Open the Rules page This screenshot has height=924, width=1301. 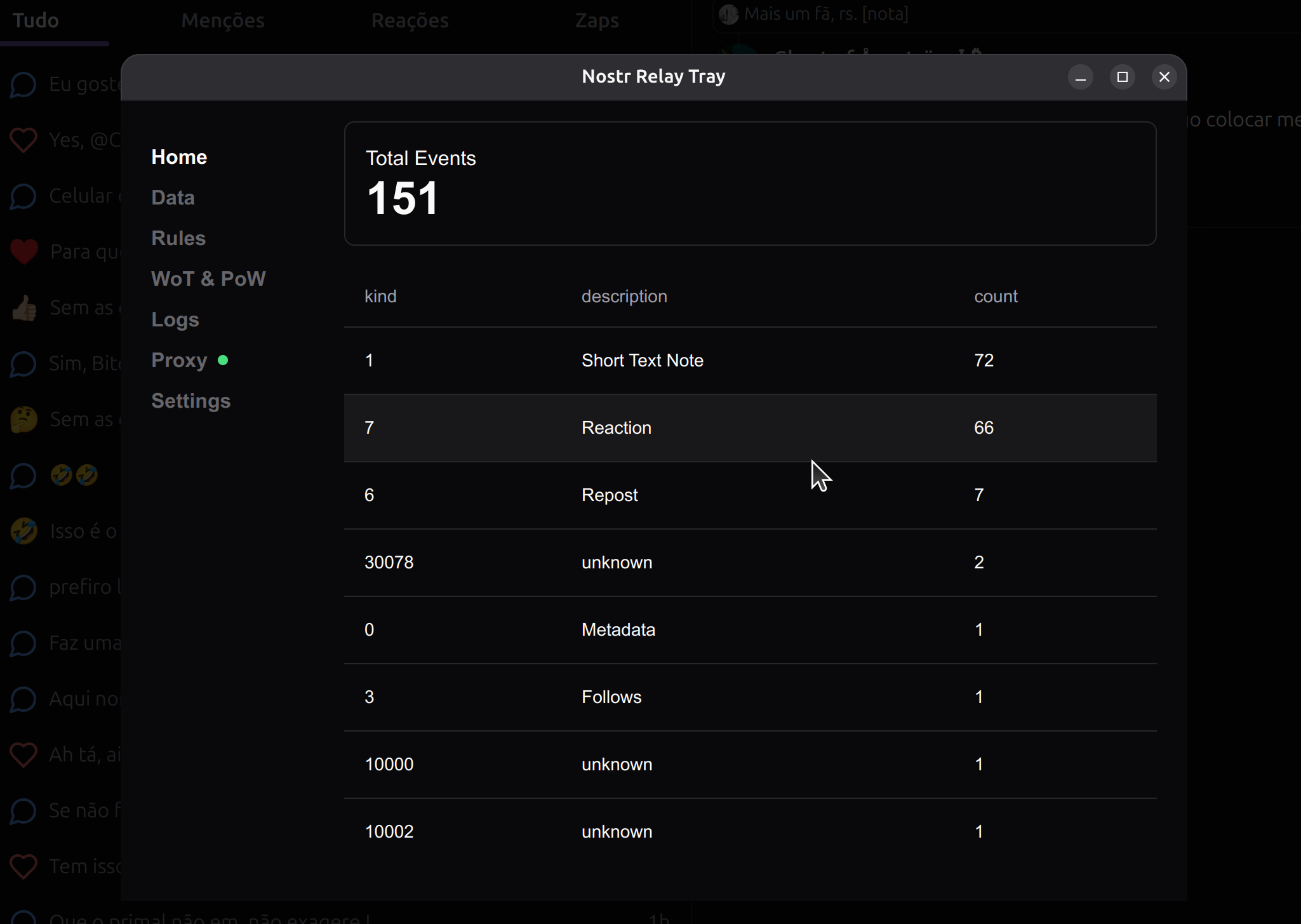(178, 238)
